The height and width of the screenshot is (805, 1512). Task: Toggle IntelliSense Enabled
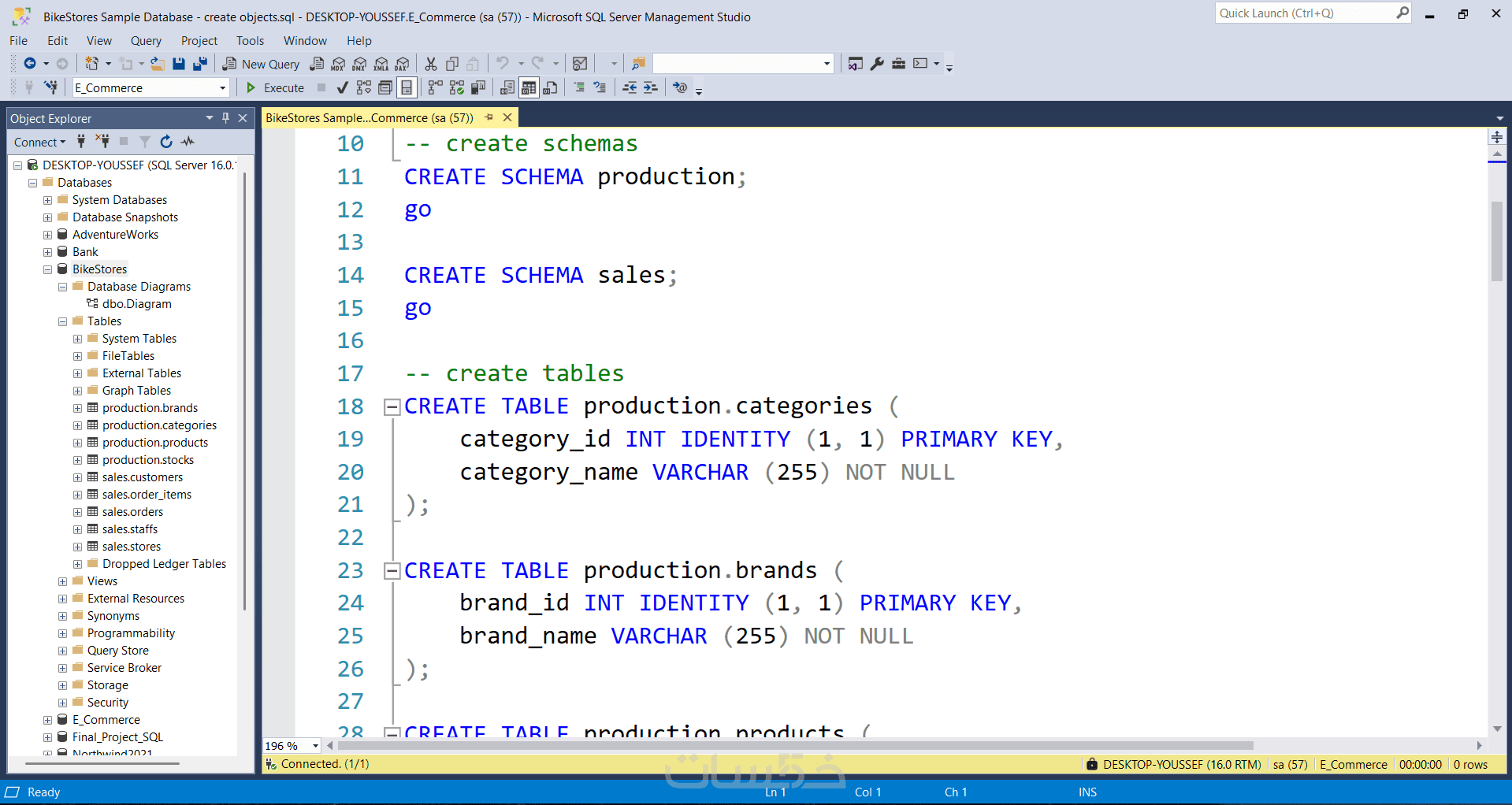407,87
